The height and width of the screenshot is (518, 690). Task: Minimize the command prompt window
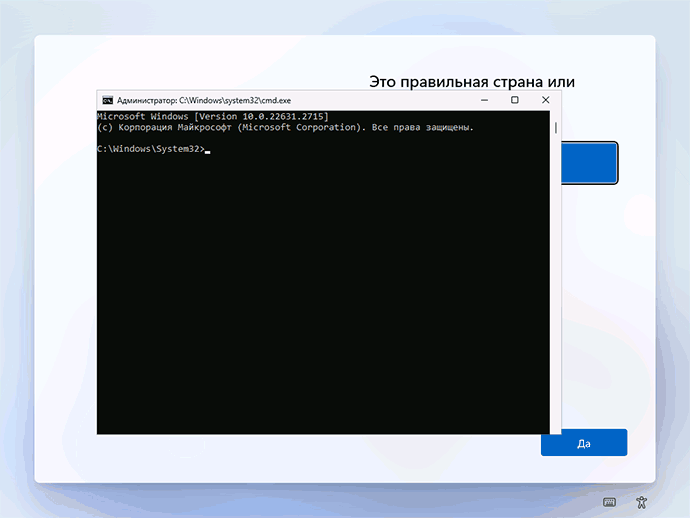click(x=485, y=100)
